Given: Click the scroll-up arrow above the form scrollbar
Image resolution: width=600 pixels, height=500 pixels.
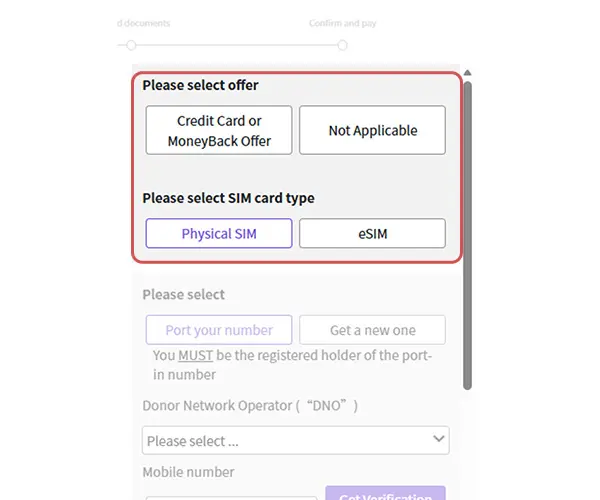Looking at the screenshot, I should click(467, 72).
